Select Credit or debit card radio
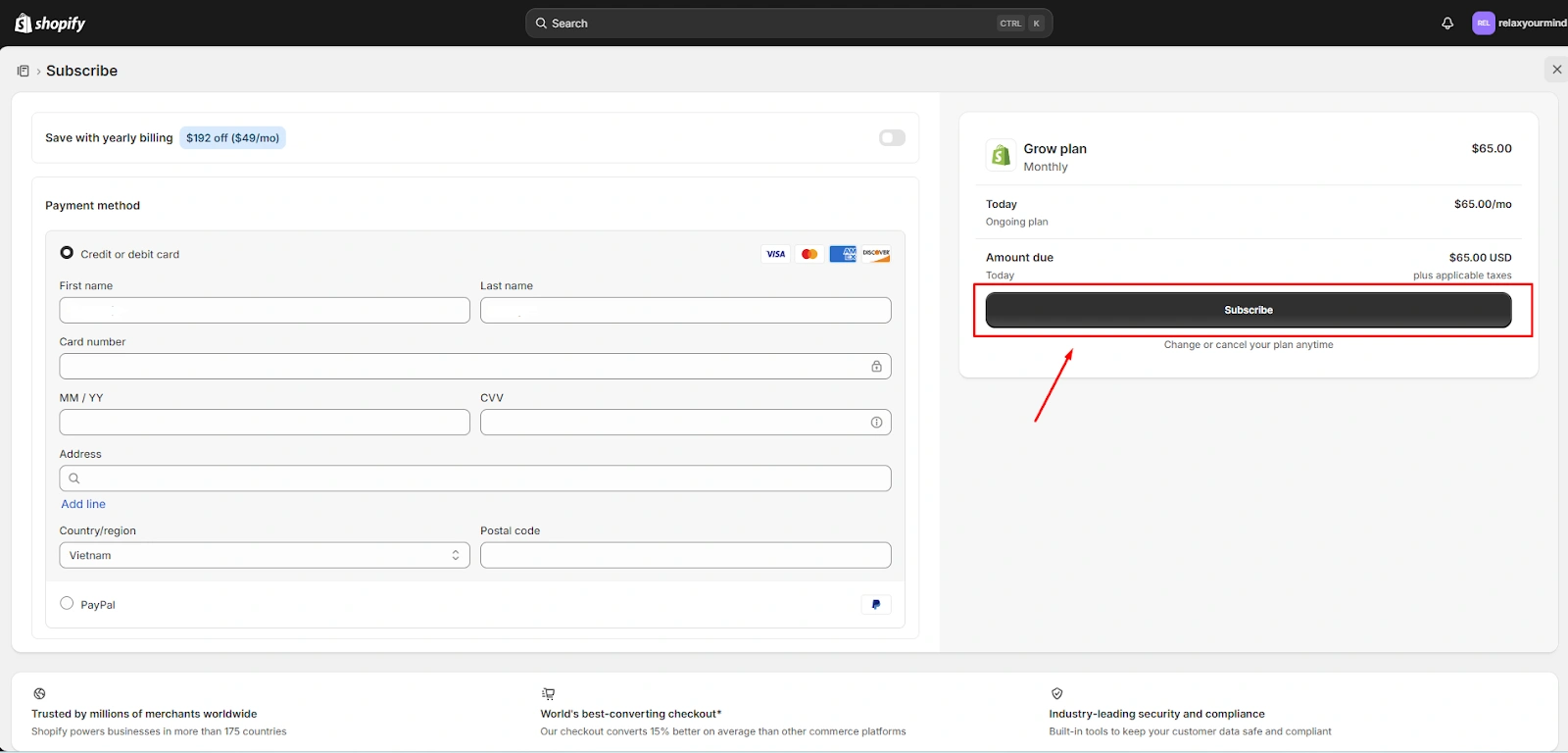 coord(67,253)
